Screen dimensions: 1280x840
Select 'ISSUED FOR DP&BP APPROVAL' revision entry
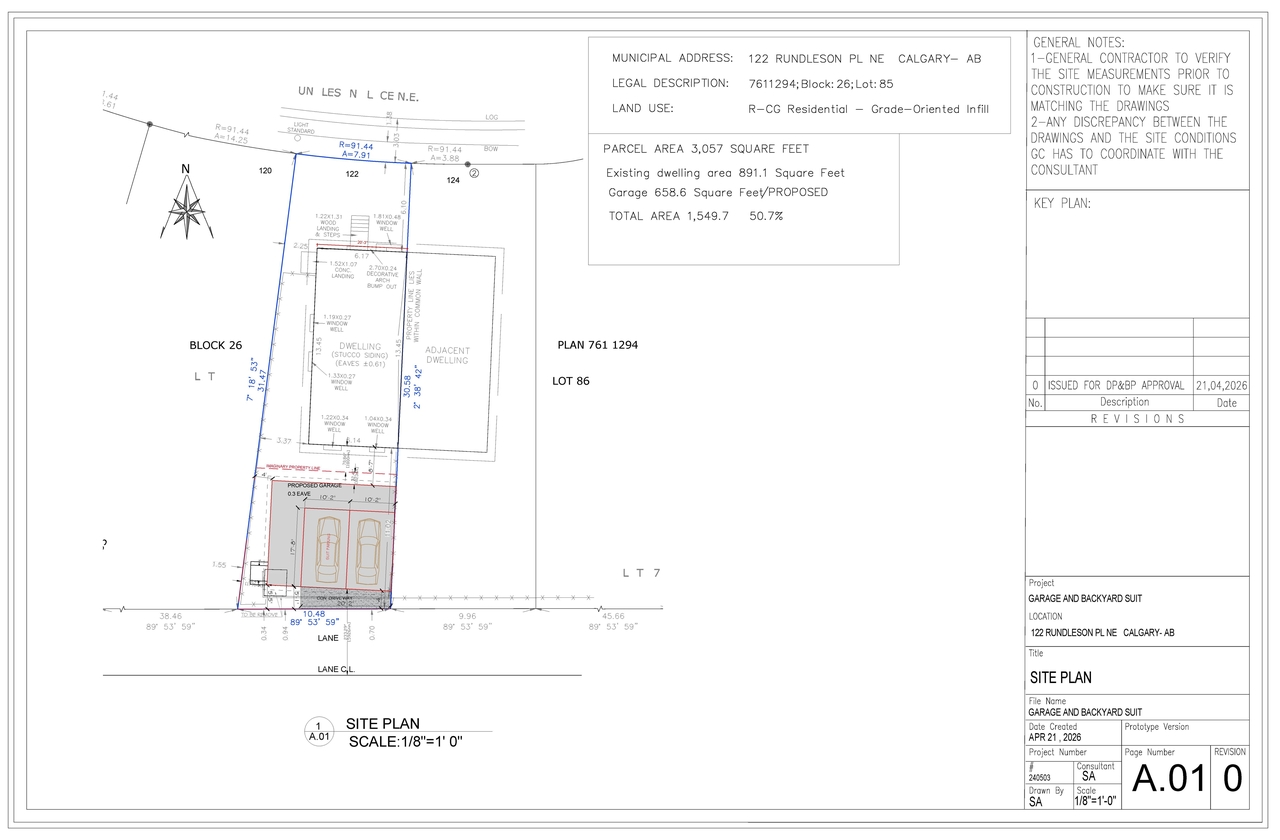(1115, 385)
